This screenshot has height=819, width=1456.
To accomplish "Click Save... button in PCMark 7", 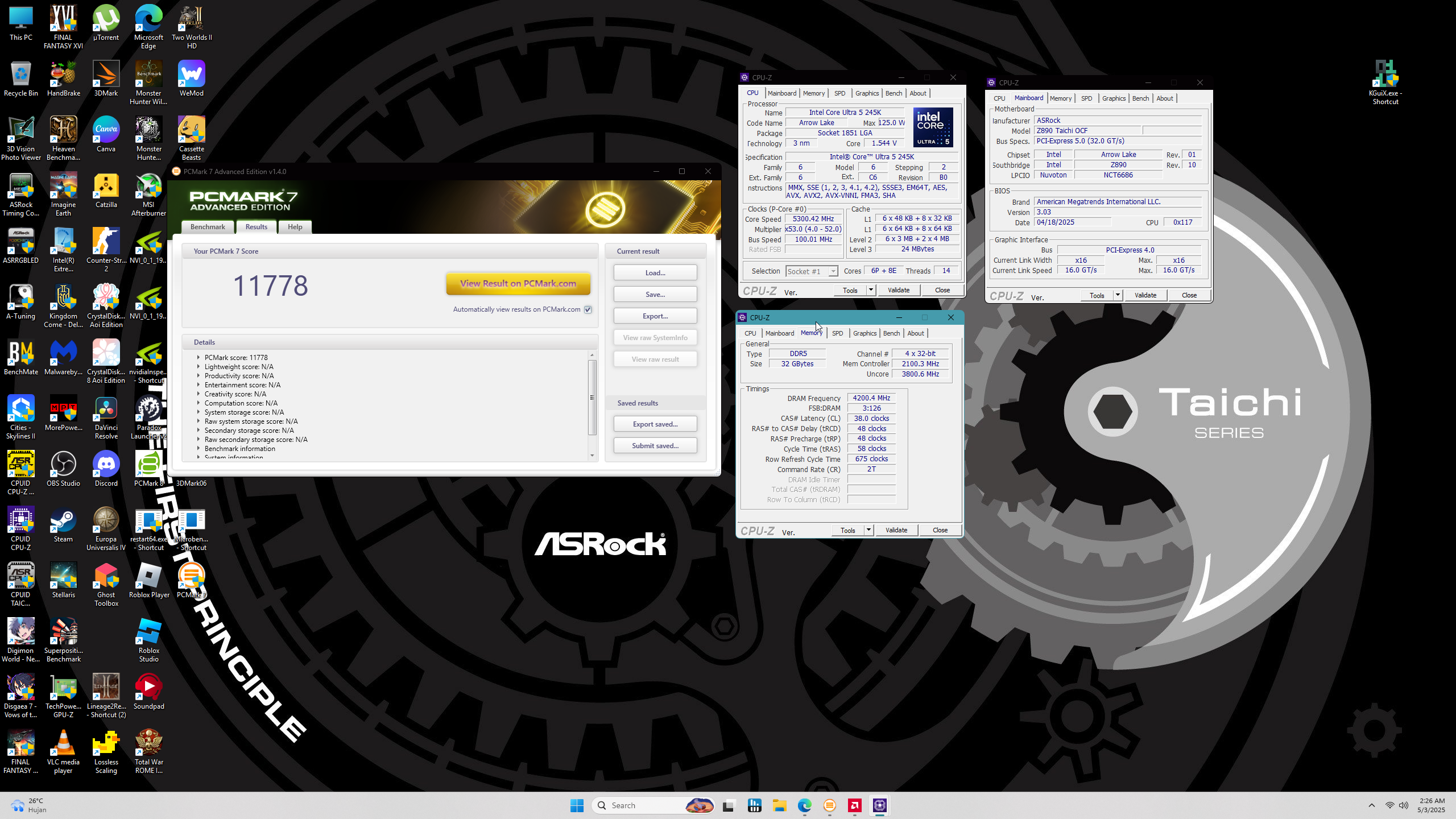I will 655,295.
